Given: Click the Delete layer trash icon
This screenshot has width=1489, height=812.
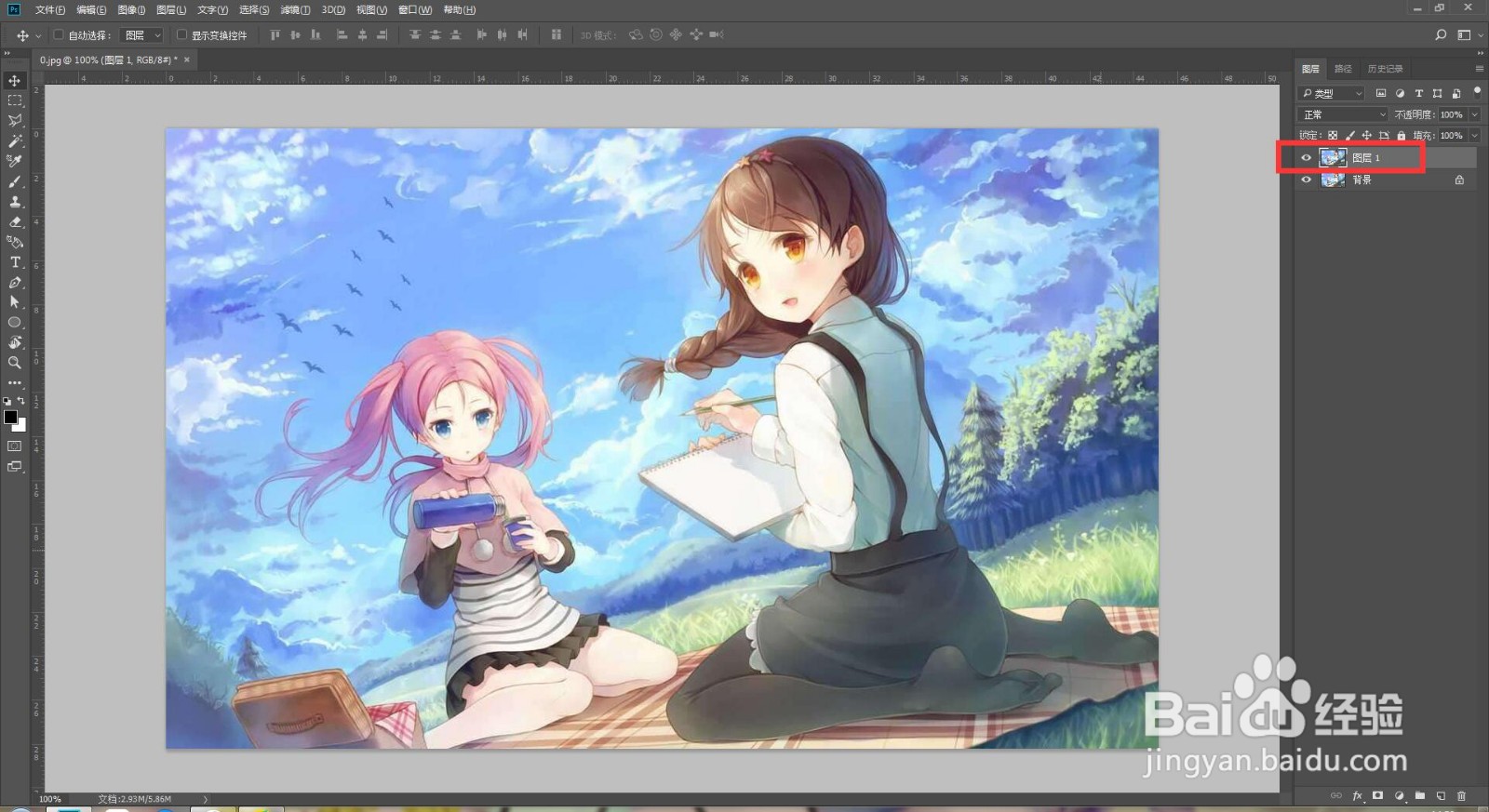Looking at the screenshot, I should click(1461, 796).
